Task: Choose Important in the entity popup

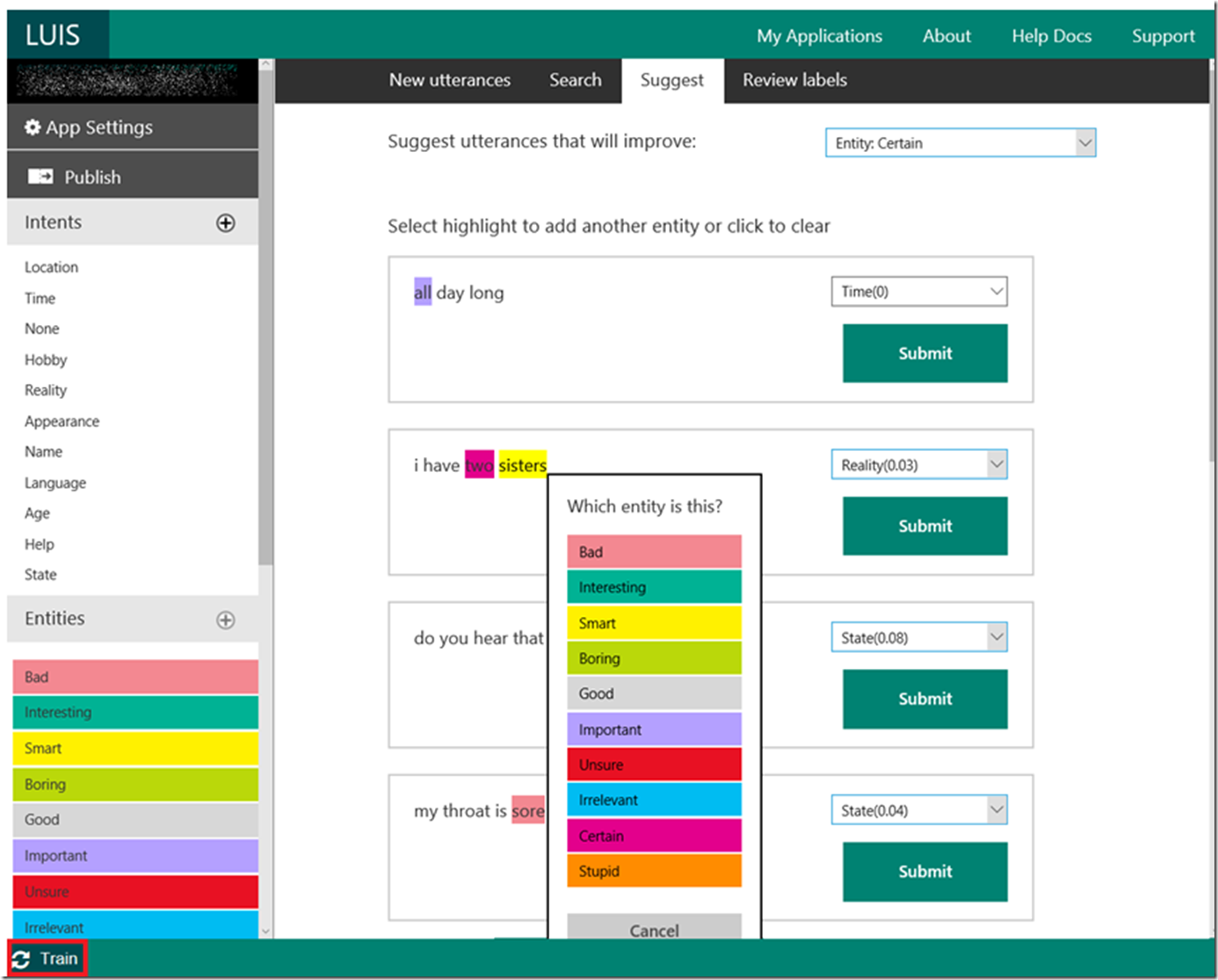Action: (655, 730)
